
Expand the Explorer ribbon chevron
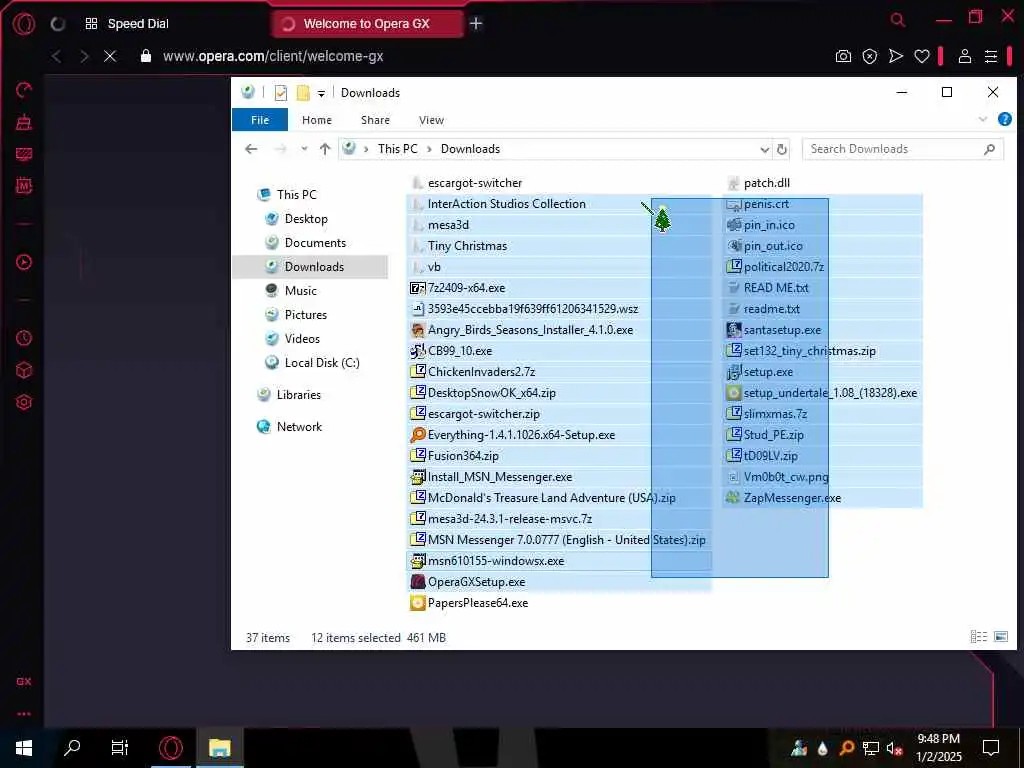point(983,119)
